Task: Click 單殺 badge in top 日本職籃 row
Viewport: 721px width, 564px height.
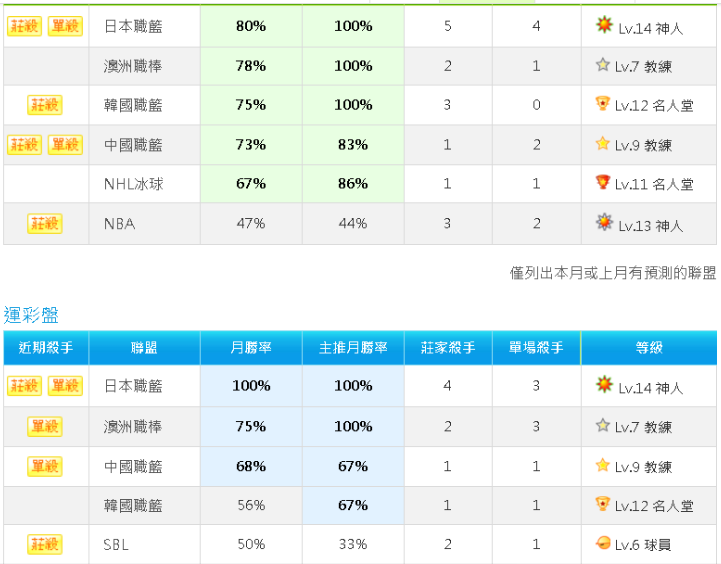Action: [65, 26]
